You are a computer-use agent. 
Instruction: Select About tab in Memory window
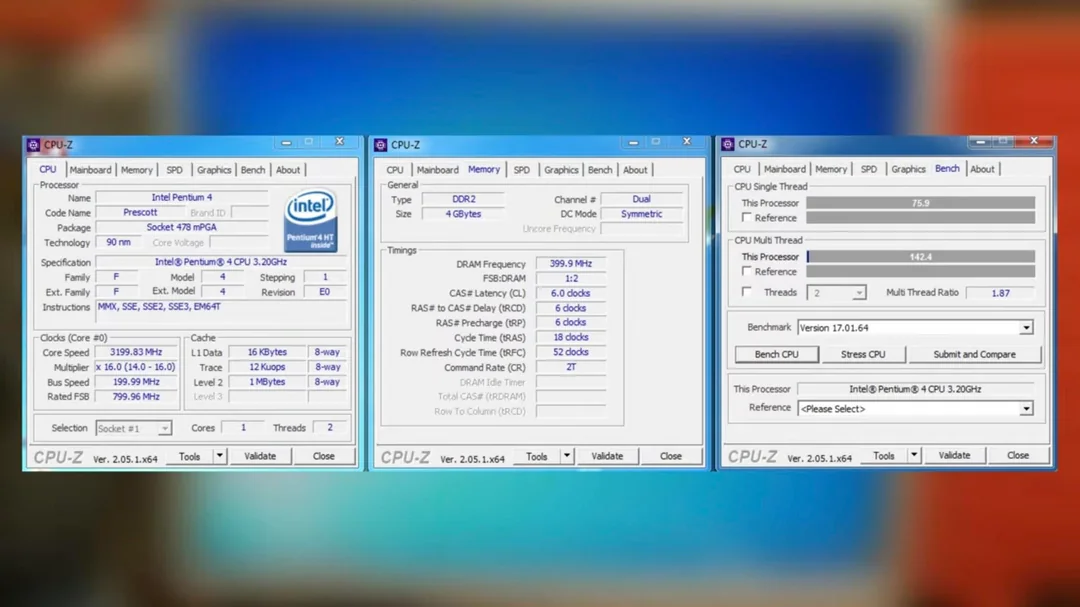[635, 170]
